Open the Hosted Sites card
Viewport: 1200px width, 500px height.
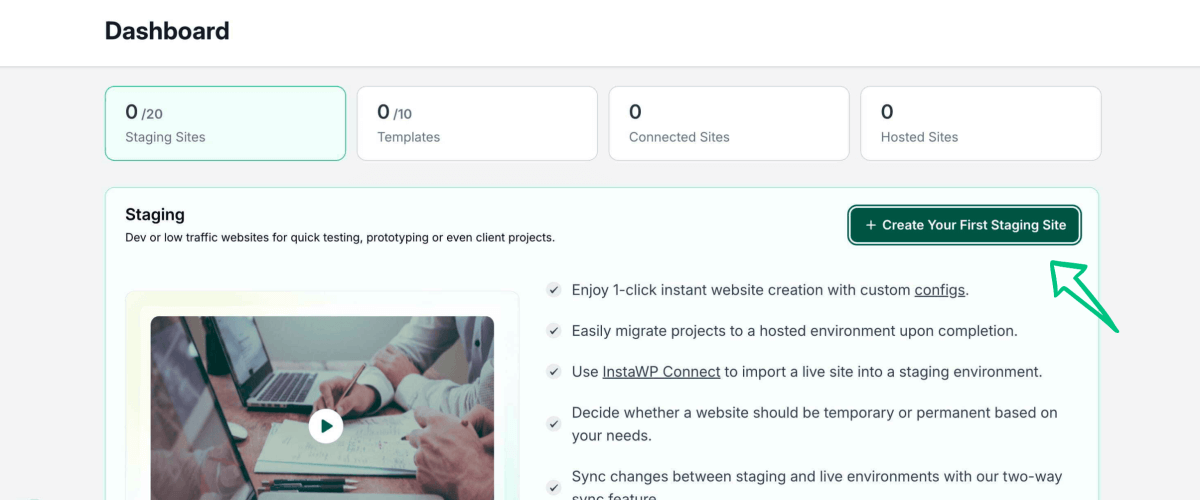pos(980,123)
